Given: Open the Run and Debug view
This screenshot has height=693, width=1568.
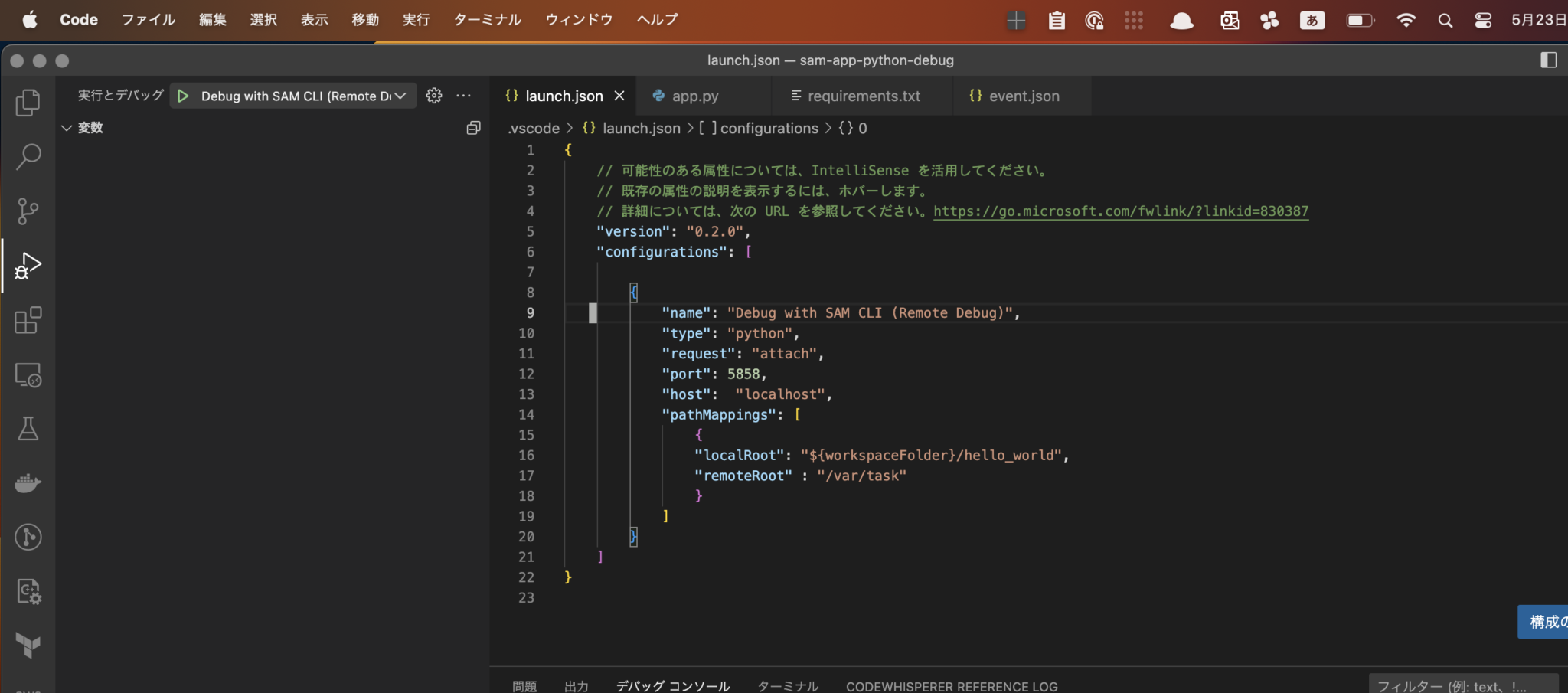Looking at the screenshot, I should point(28,265).
